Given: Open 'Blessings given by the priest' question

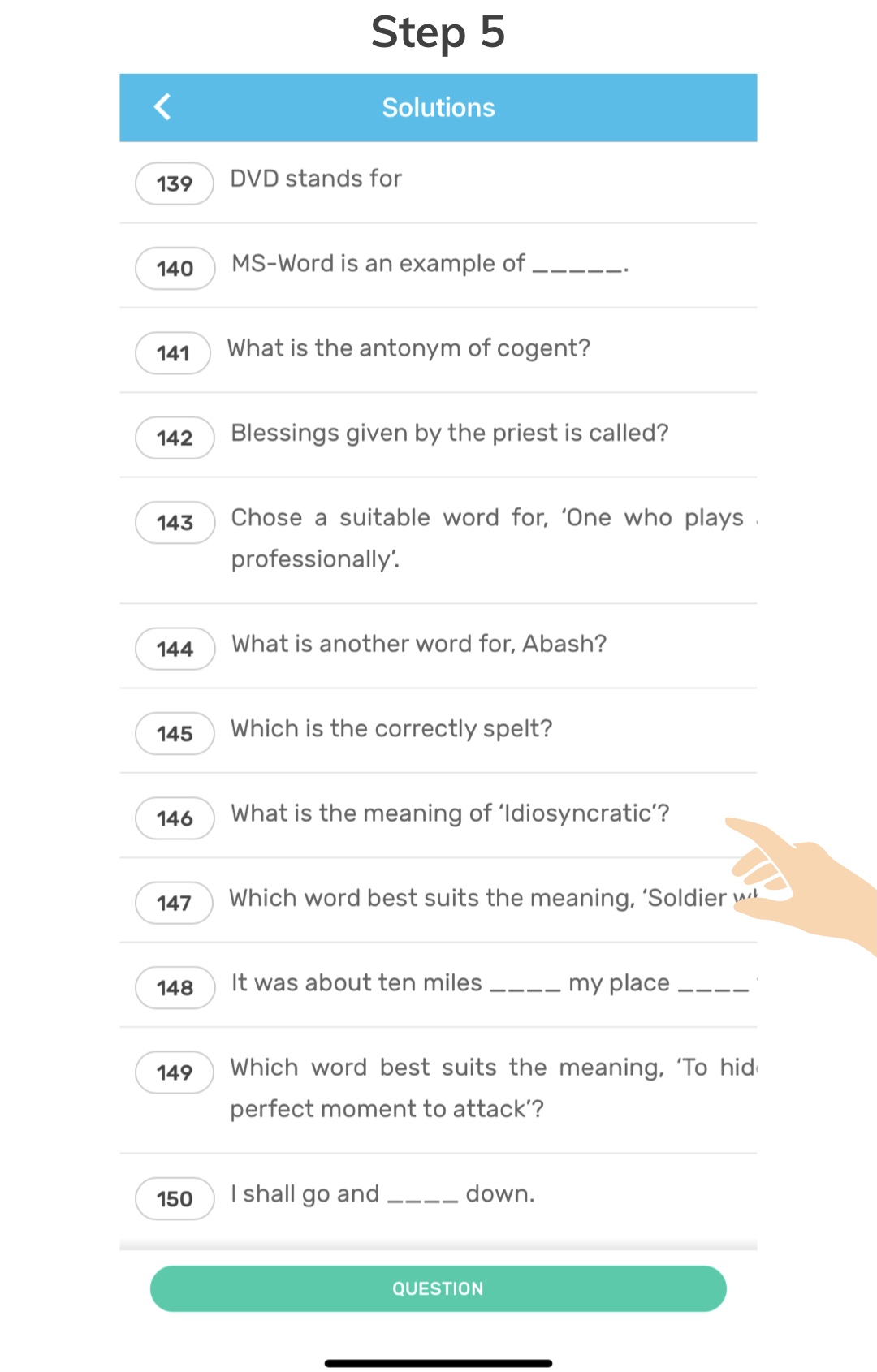Looking at the screenshot, I should pos(449,434).
